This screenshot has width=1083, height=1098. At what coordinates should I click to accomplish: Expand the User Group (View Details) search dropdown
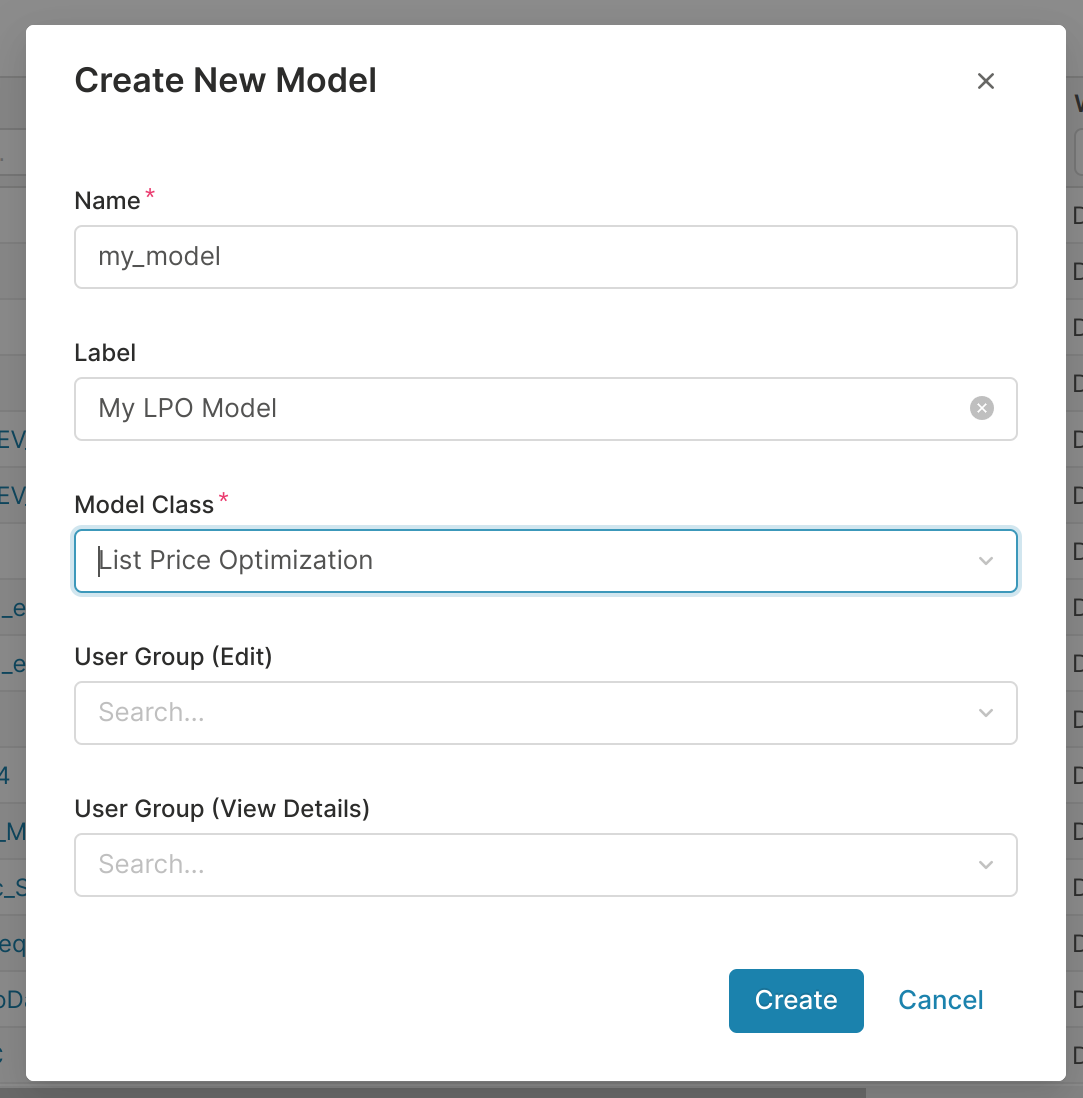coord(520,865)
